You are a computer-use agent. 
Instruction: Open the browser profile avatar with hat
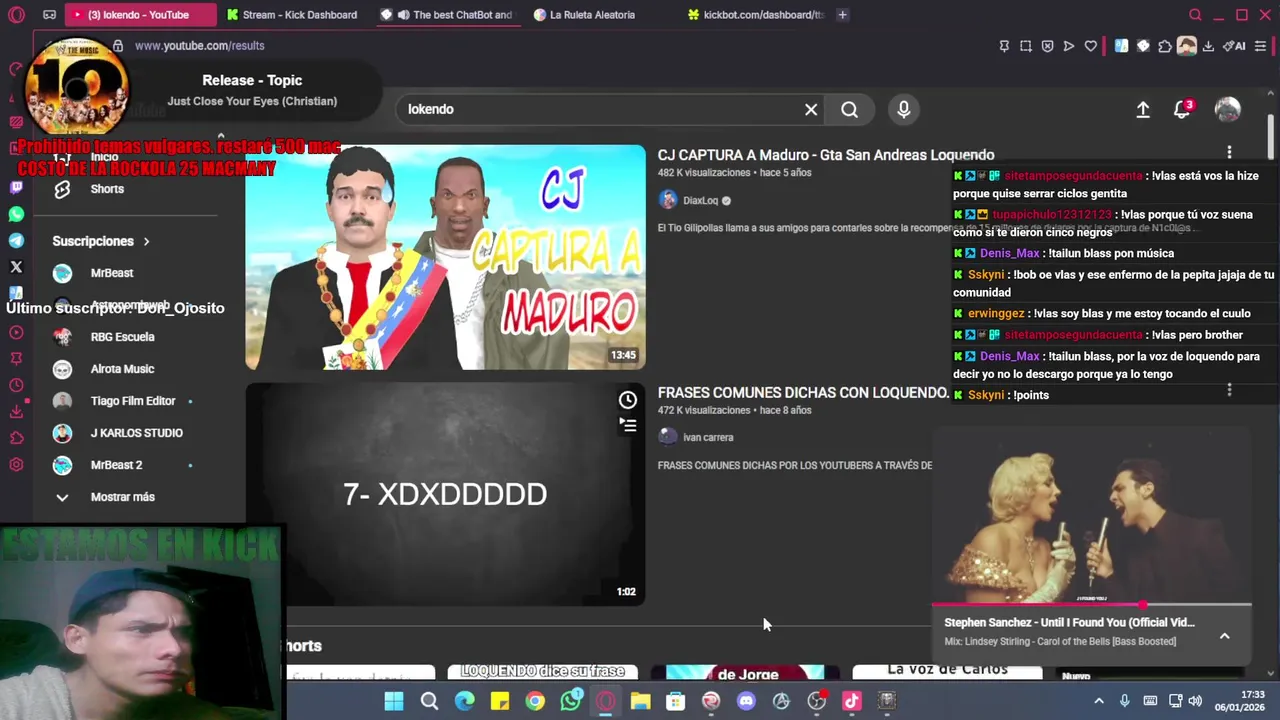coord(1187,46)
